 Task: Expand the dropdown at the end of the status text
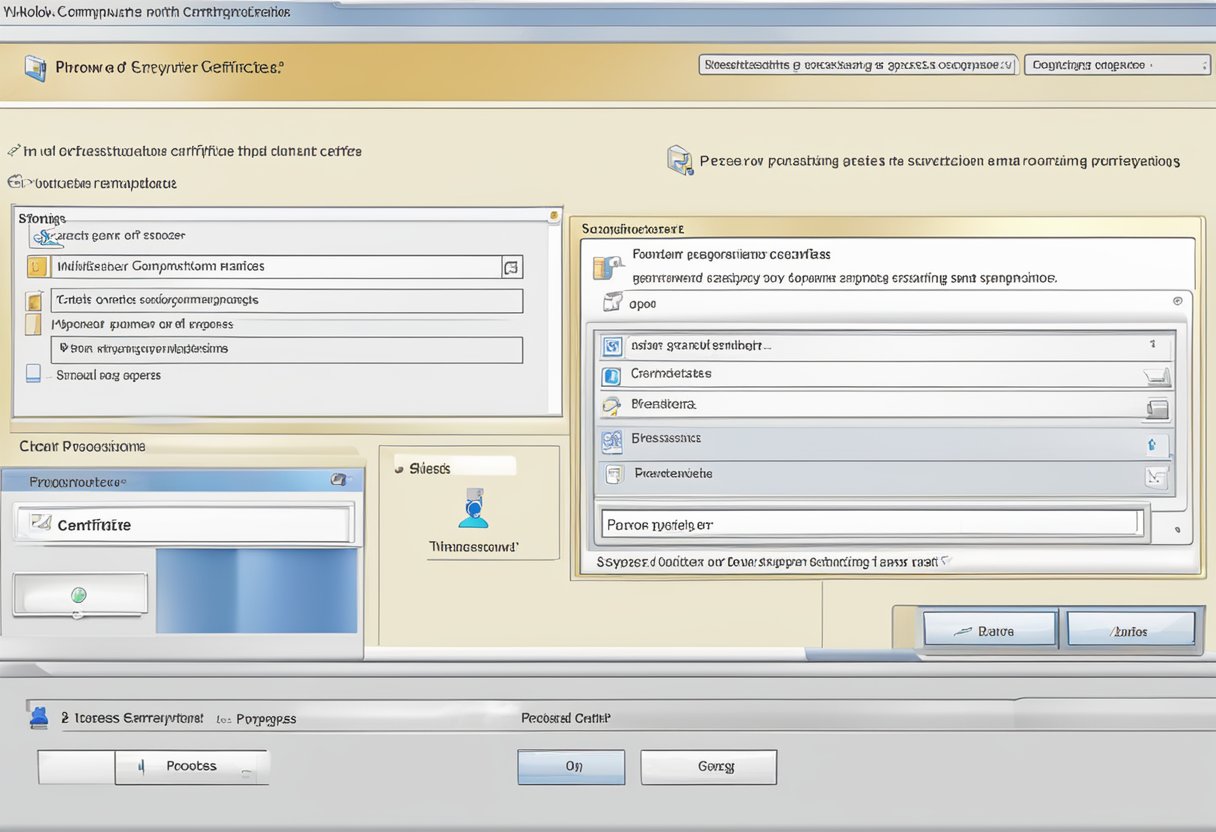[x=943, y=562]
